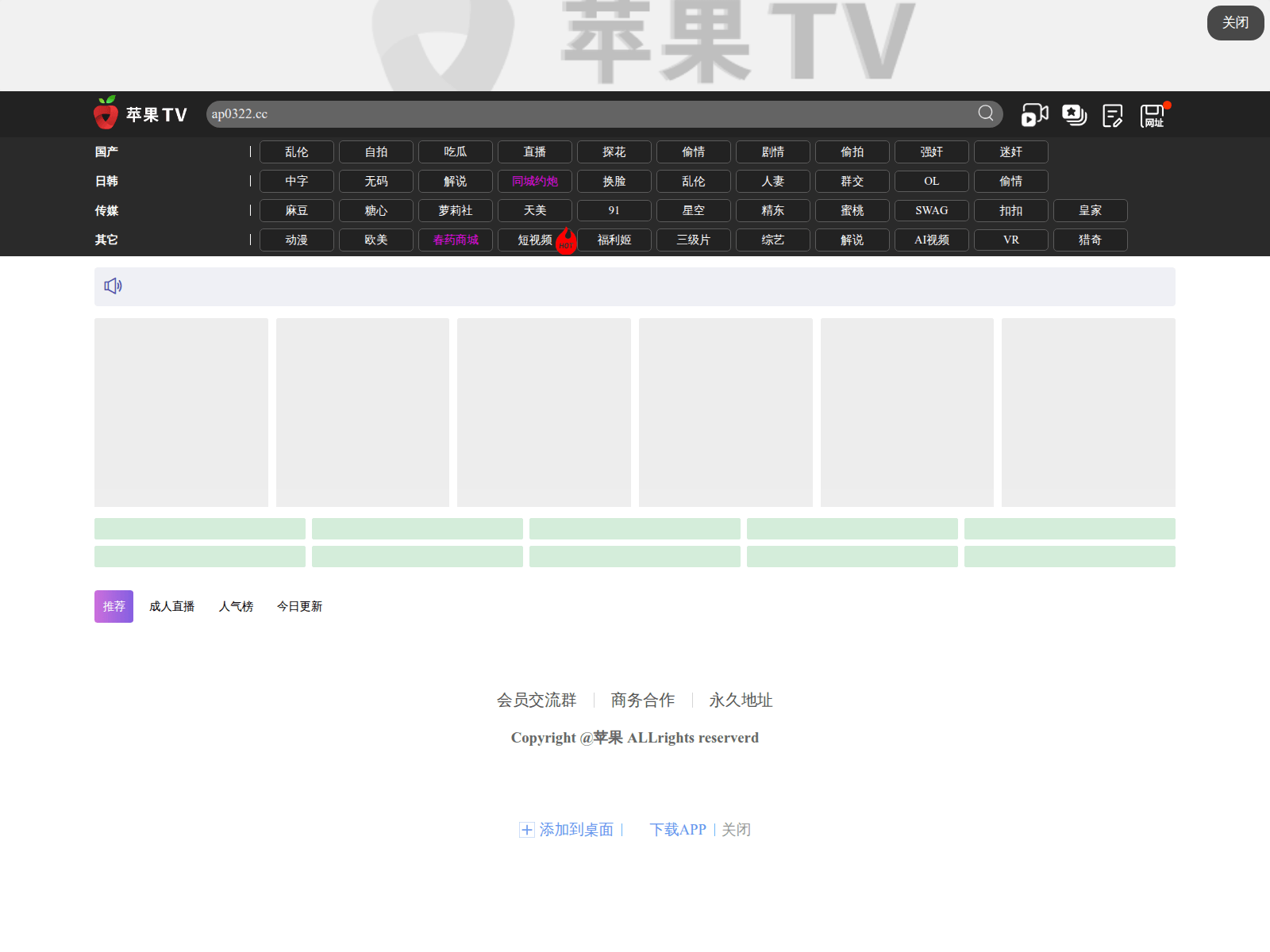Select the 中字 category button
The width and height of the screenshot is (1270, 952).
pos(297,181)
